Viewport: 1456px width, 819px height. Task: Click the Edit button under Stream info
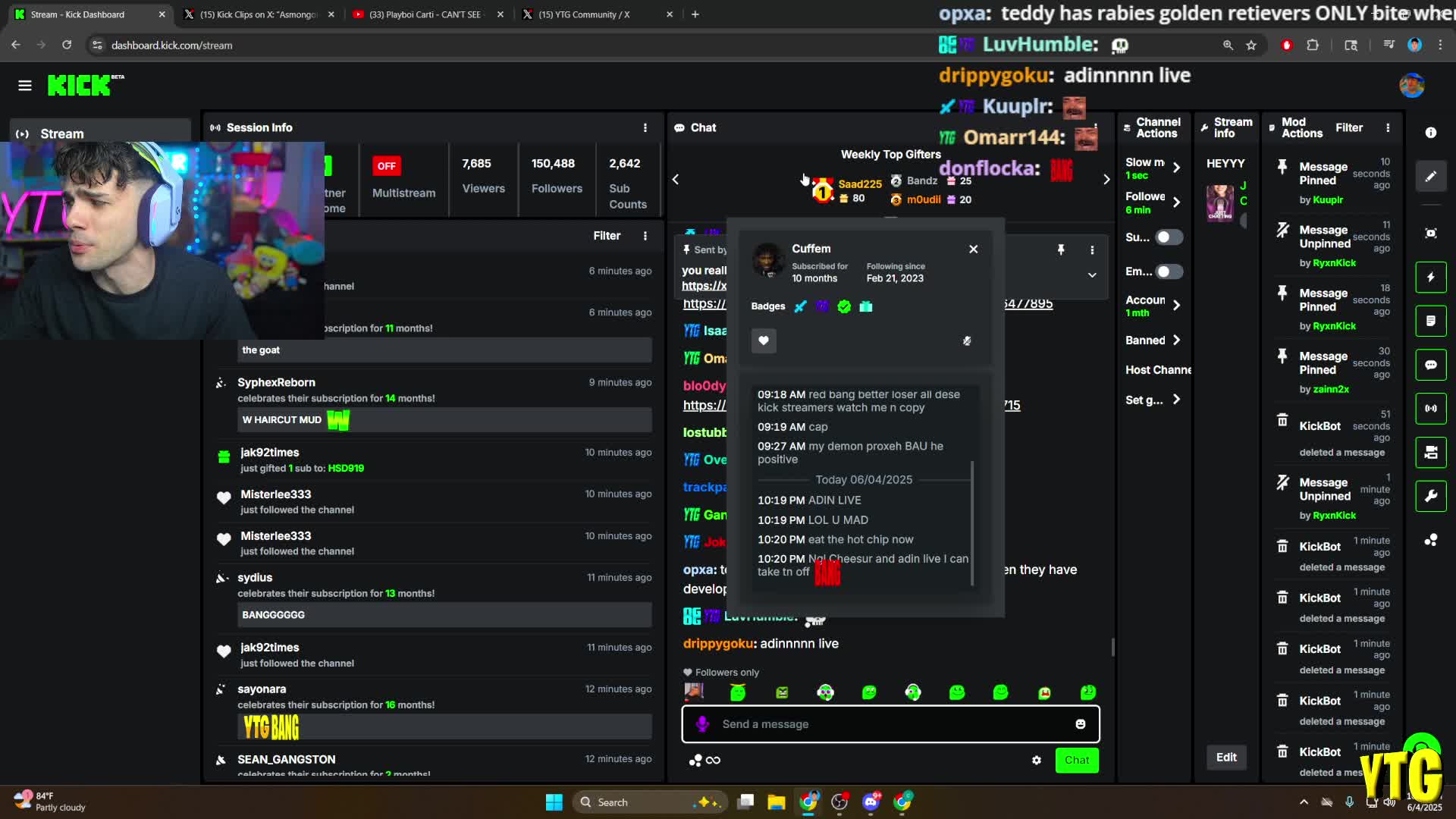click(1226, 758)
